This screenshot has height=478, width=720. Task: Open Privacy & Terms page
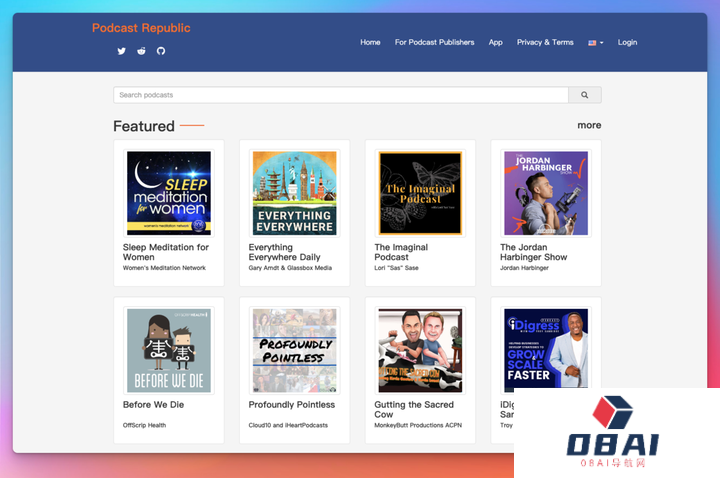tap(545, 42)
